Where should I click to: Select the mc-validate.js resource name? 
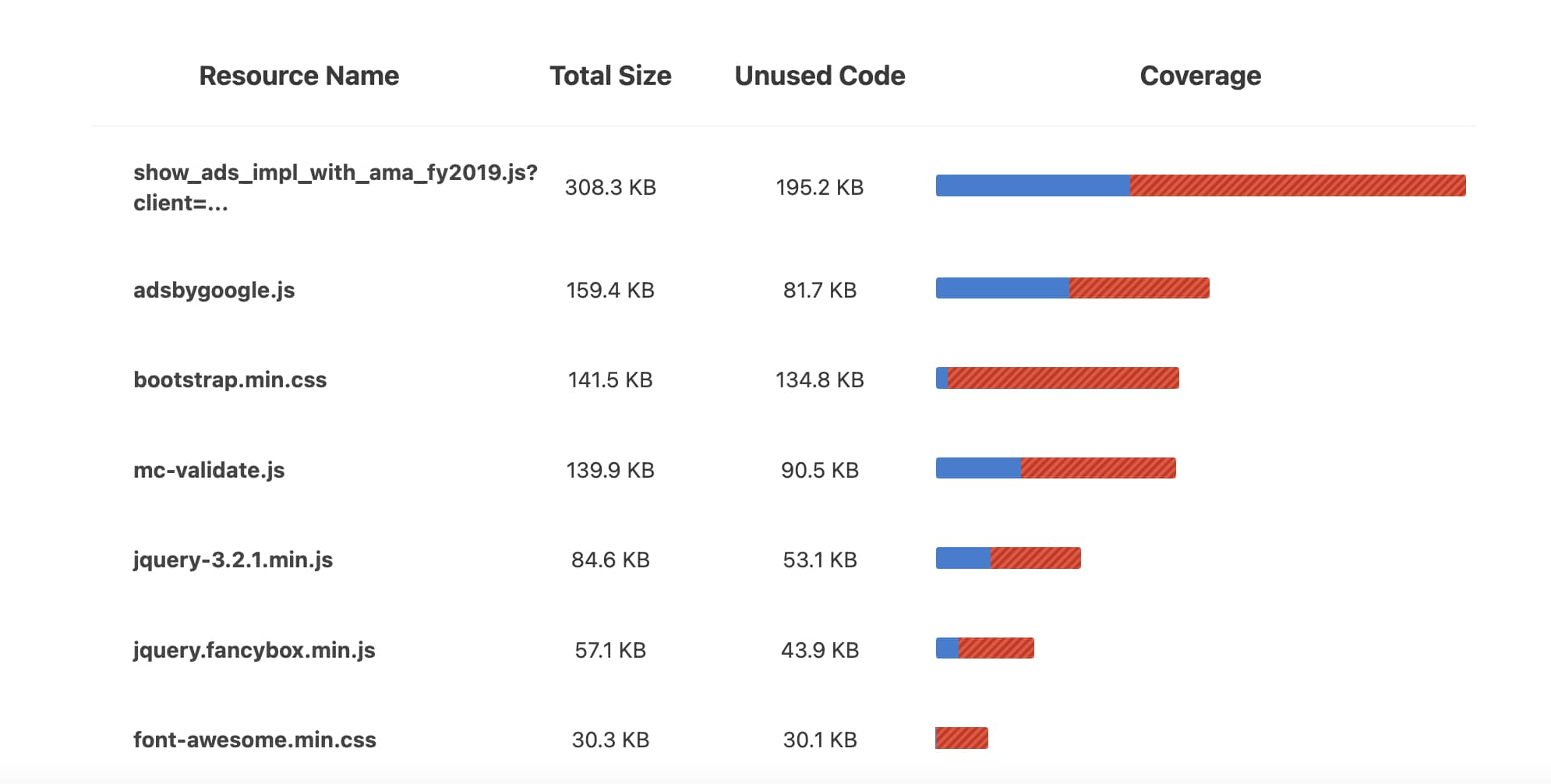pyautogui.click(x=209, y=470)
